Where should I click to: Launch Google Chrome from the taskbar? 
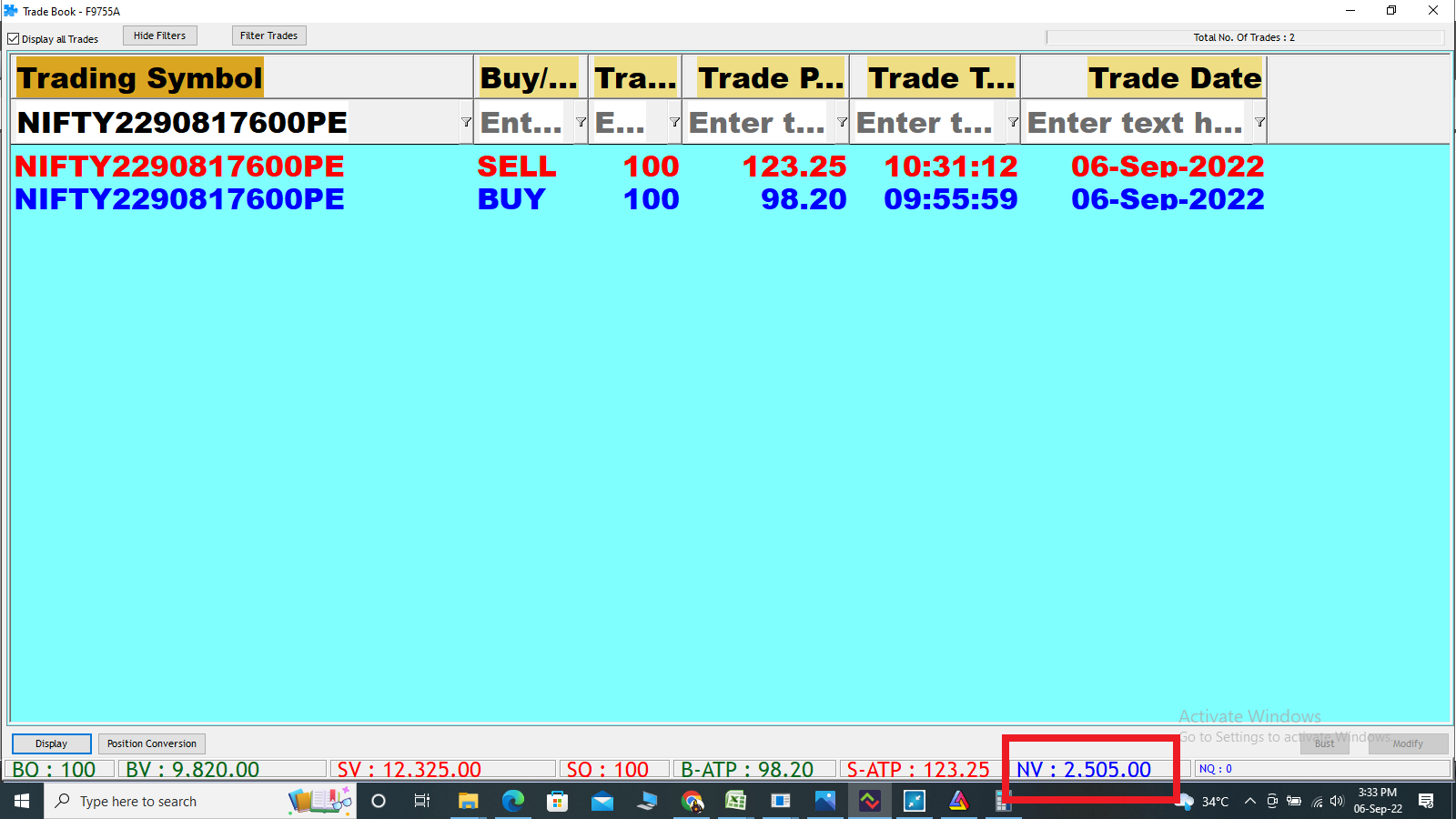coord(692,801)
